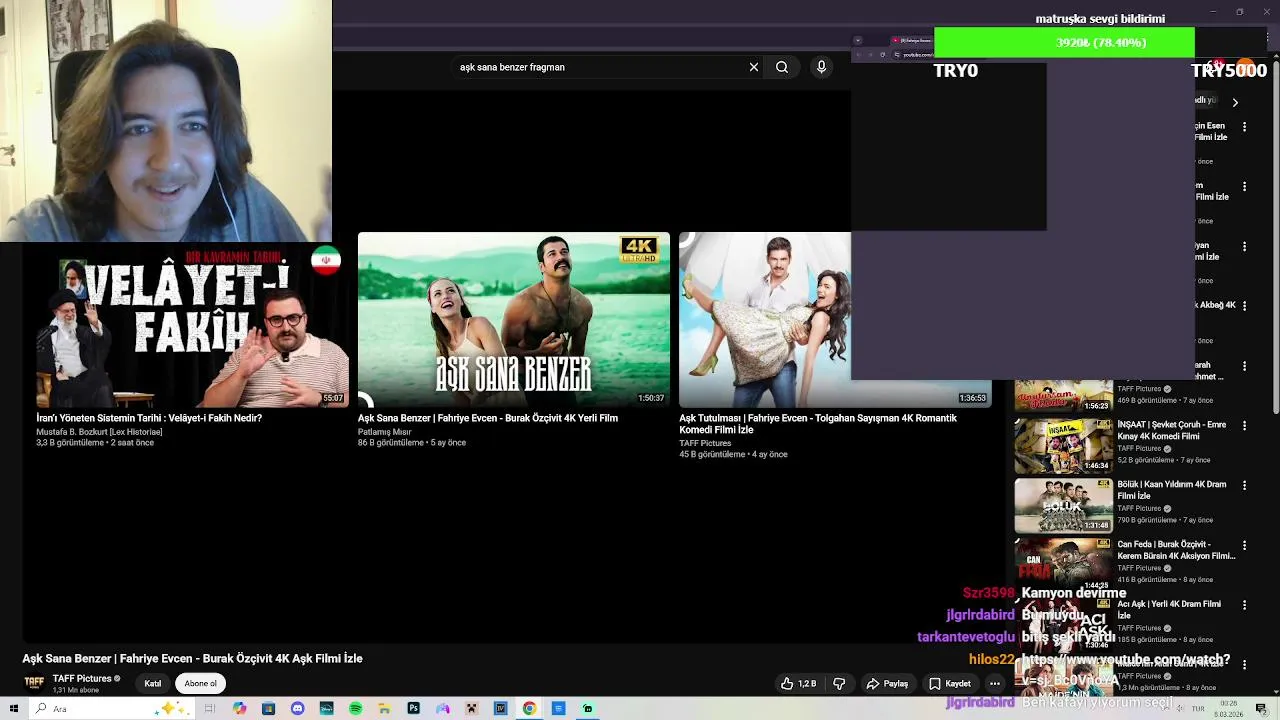Open Task View from the taskbar
The image size is (1280, 720).
(x=210, y=709)
